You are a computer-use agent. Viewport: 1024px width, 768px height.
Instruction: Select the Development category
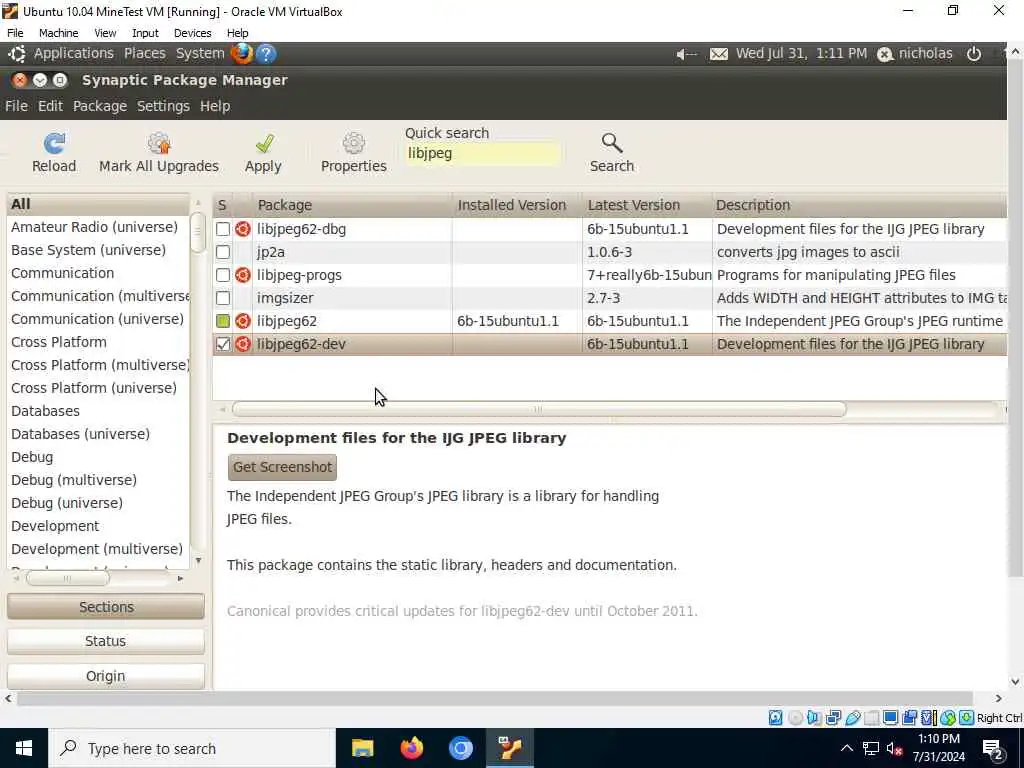point(55,526)
